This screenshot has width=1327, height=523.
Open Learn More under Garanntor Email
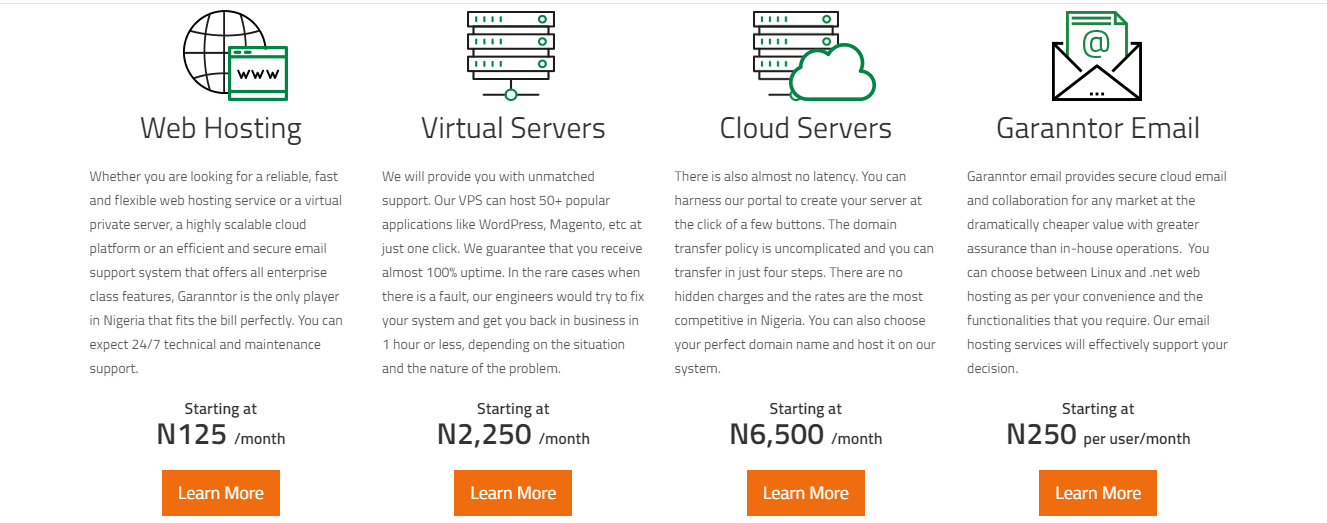(1098, 493)
